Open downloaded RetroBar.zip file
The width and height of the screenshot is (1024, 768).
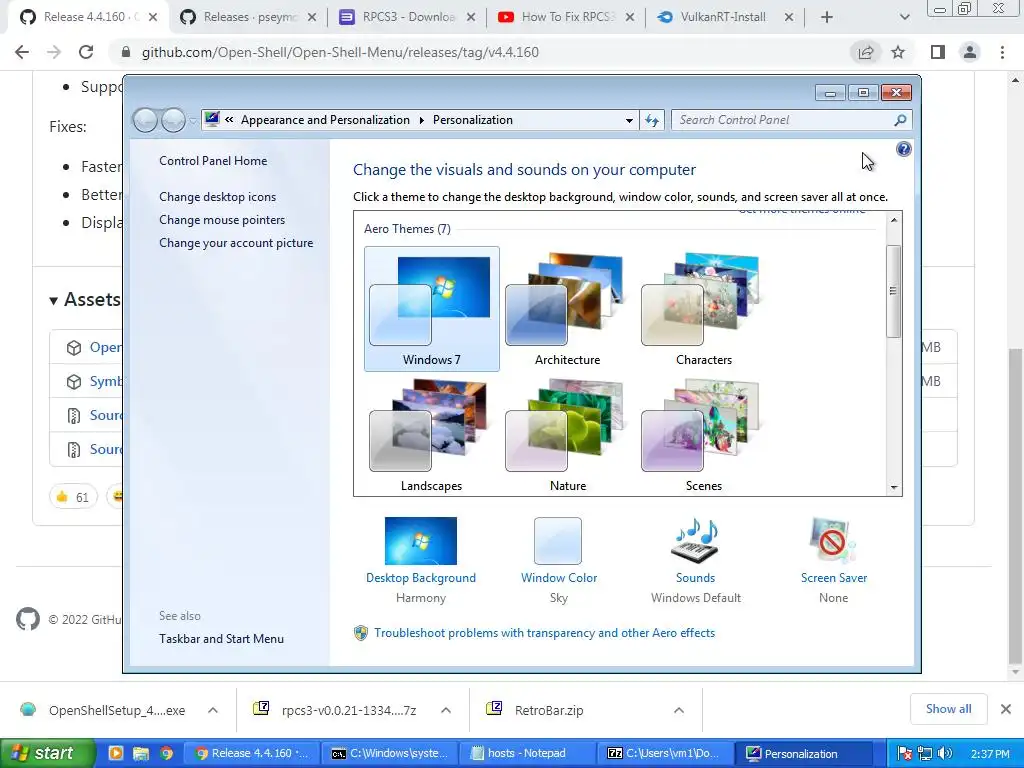coord(549,711)
